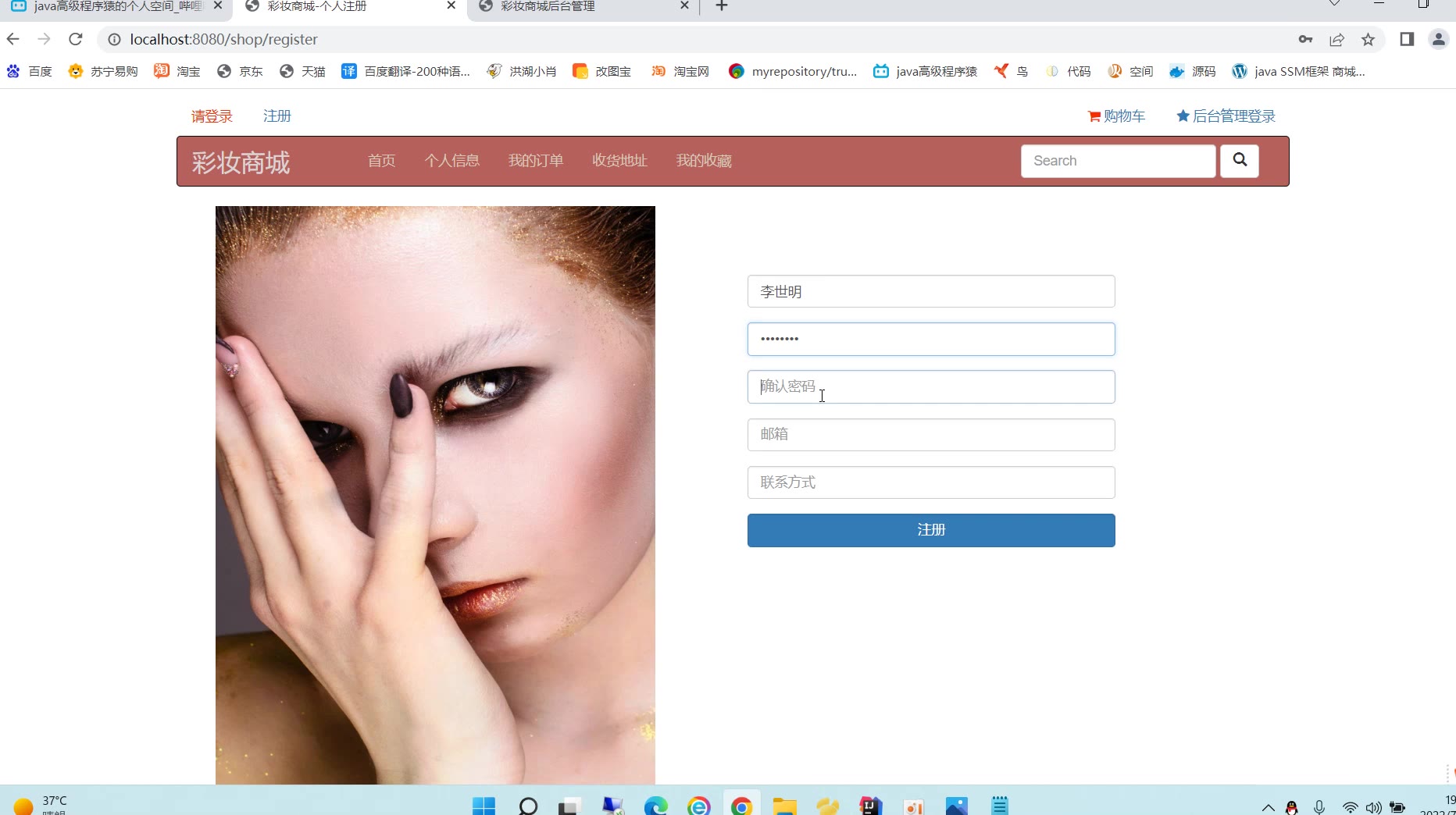Open the 京东 bookmark
Screen dimensions: 1456x815
pyautogui.click(x=240, y=71)
